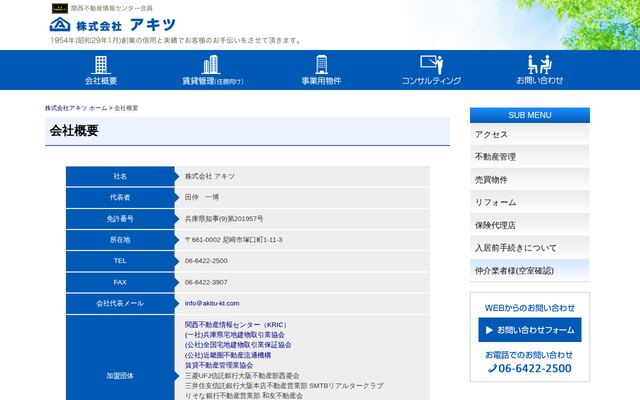Open (公社)全国宅地建物取引業保証協会 link
This screenshot has height=400, width=640.
click(238, 345)
